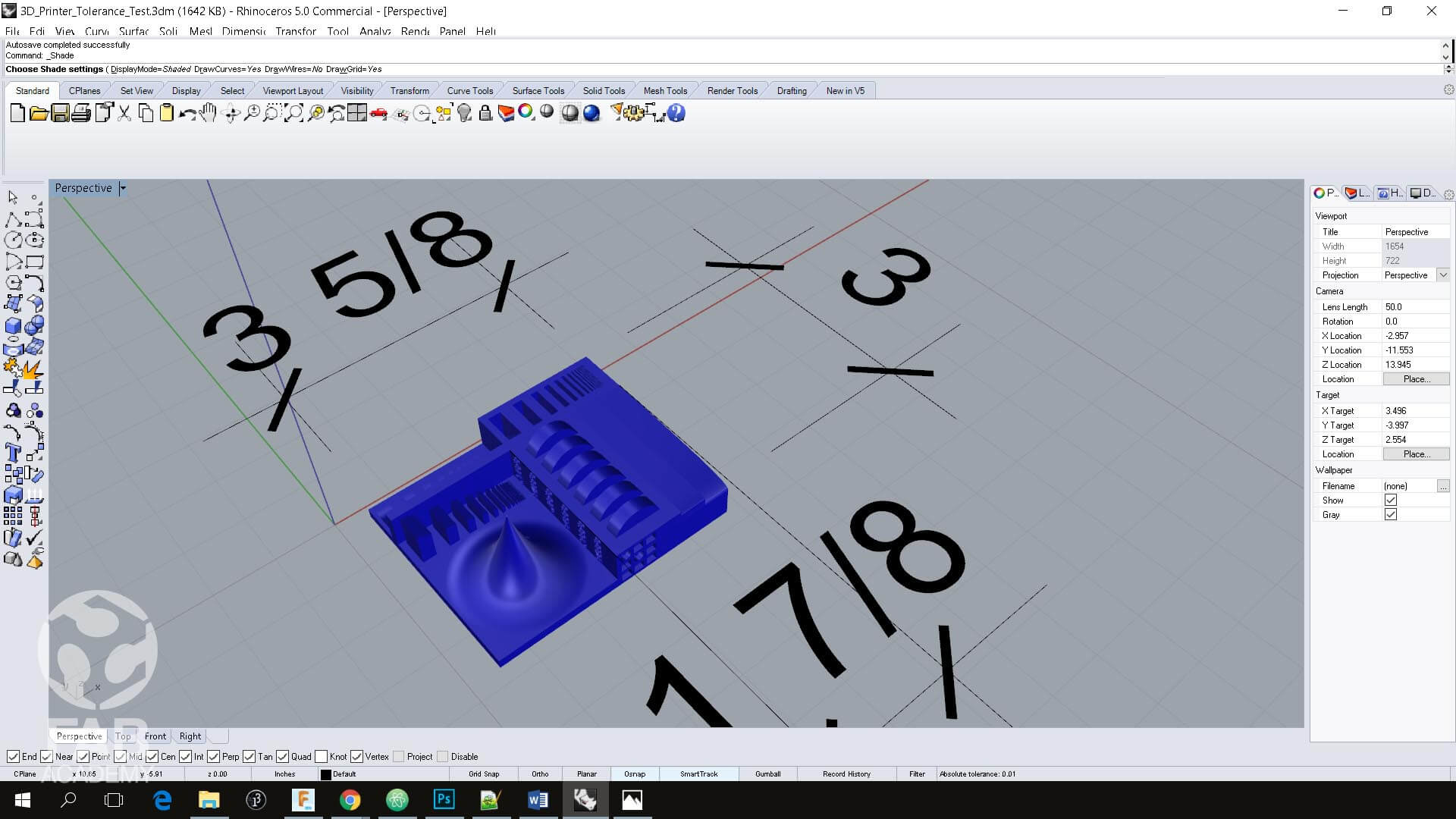Select the Pan hand tool
The height and width of the screenshot is (819, 1456).
[x=209, y=114]
